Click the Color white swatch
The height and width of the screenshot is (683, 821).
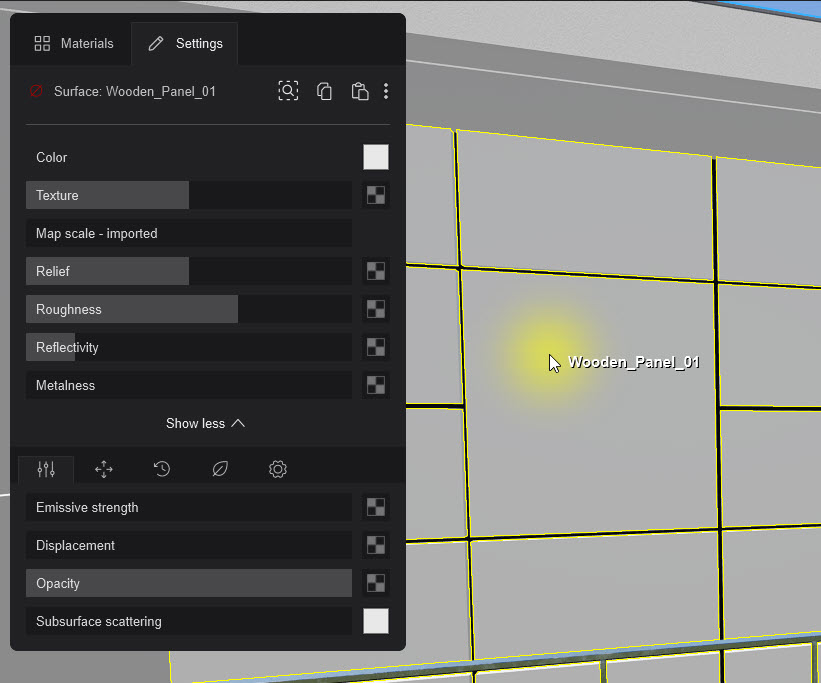tap(375, 157)
